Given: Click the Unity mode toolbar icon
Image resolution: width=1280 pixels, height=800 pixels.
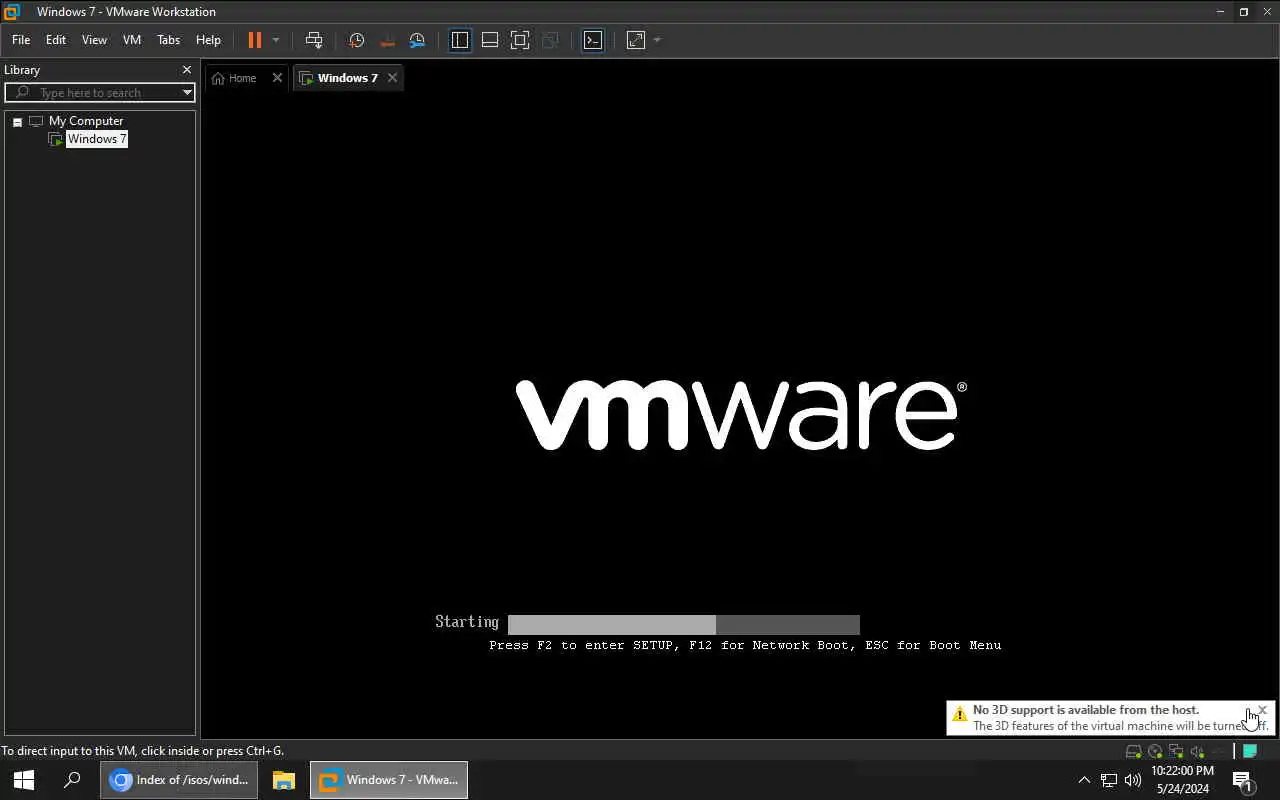Looking at the screenshot, I should [x=550, y=40].
